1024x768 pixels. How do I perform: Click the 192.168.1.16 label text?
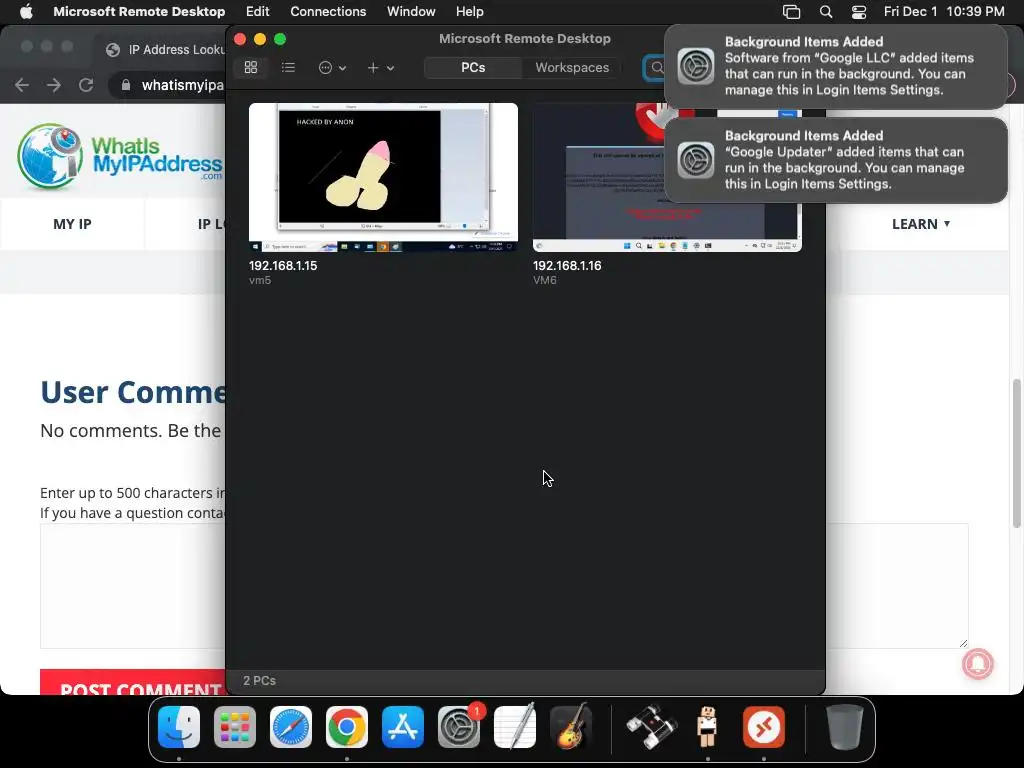[567, 266]
